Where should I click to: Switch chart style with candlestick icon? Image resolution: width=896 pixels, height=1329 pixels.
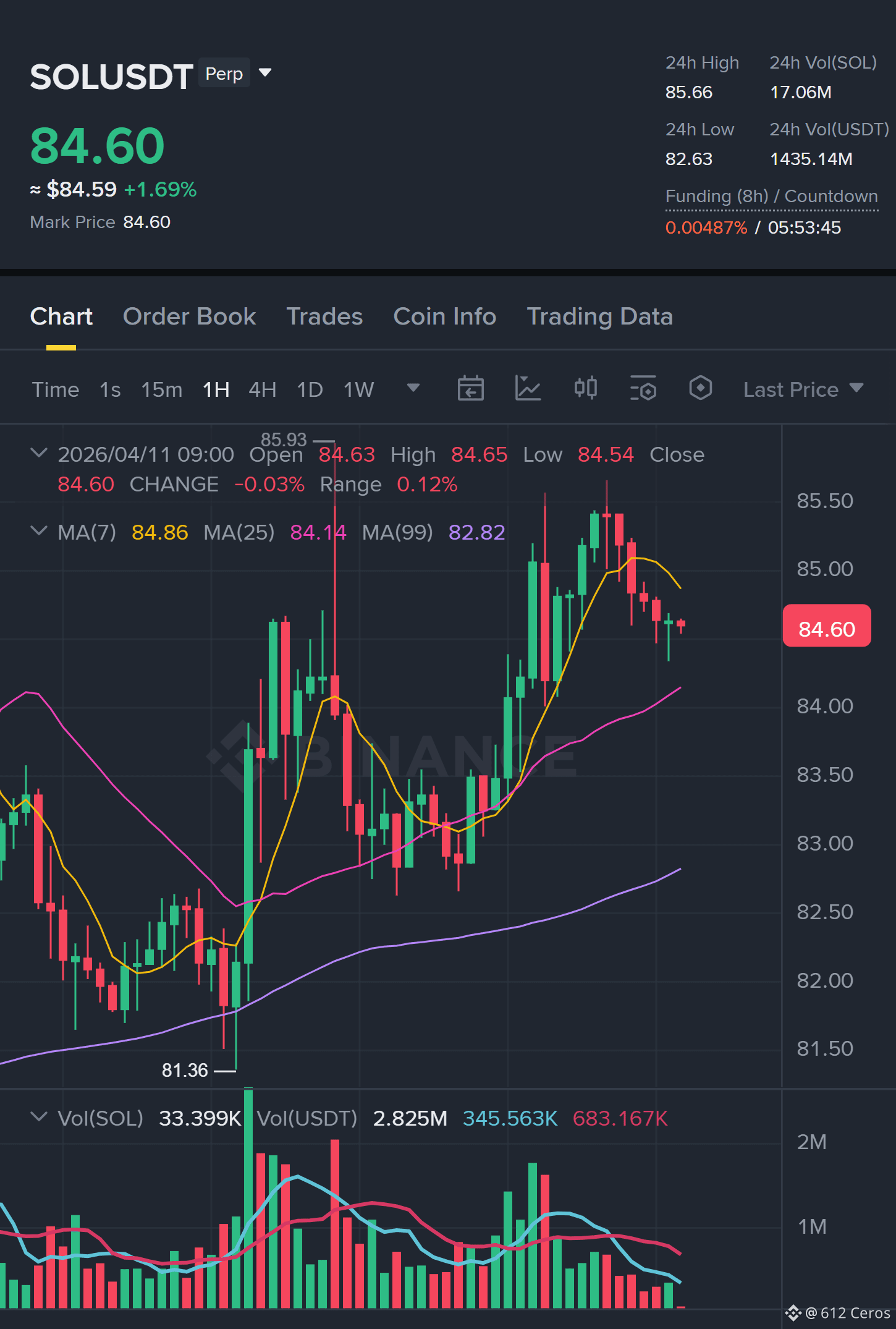pyautogui.click(x=585, y=389)
